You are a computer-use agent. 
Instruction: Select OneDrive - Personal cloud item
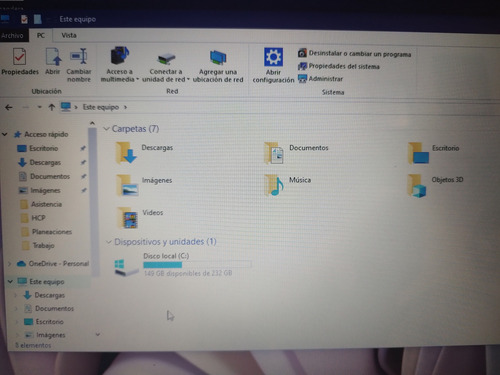(53, 264)
